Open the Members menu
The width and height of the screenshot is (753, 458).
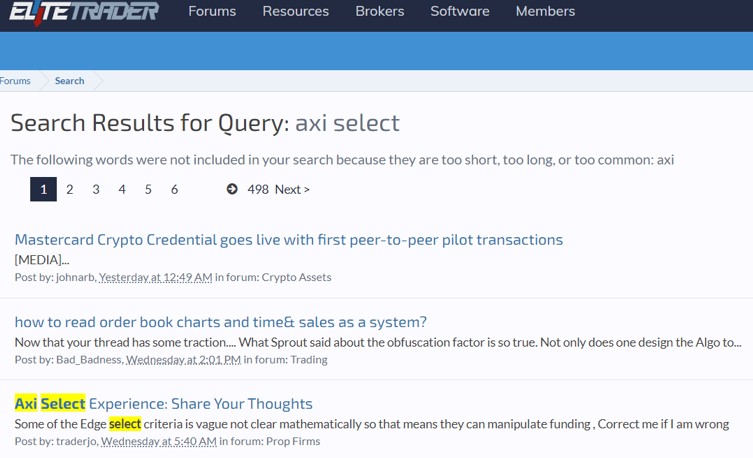pos(545,11)
